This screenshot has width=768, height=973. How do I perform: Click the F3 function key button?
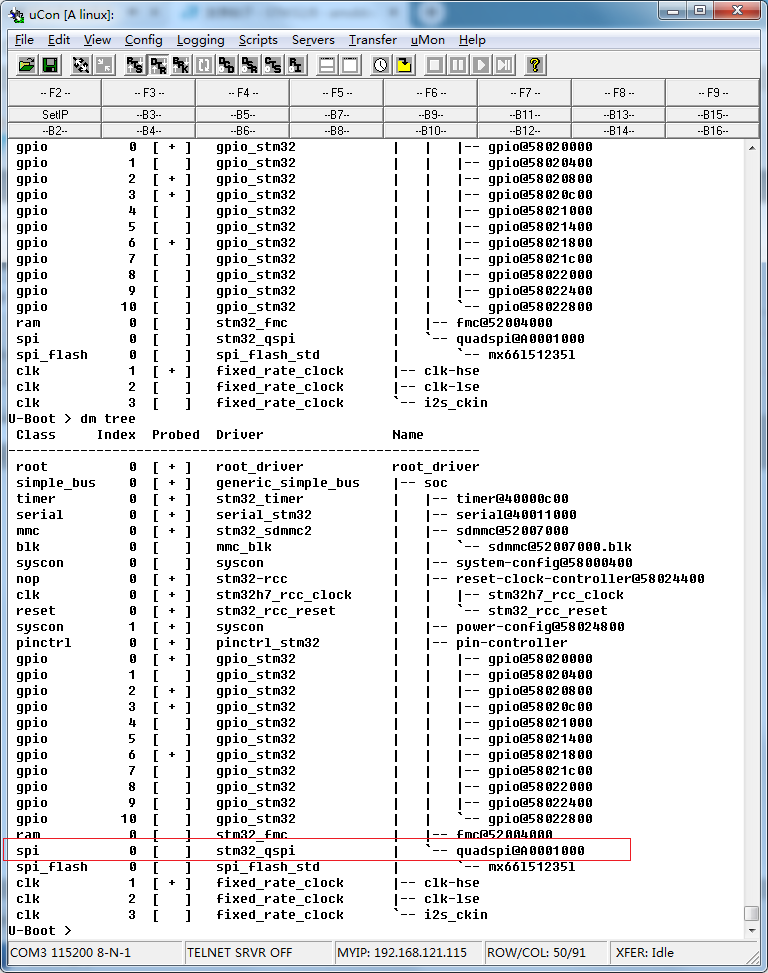149,92
